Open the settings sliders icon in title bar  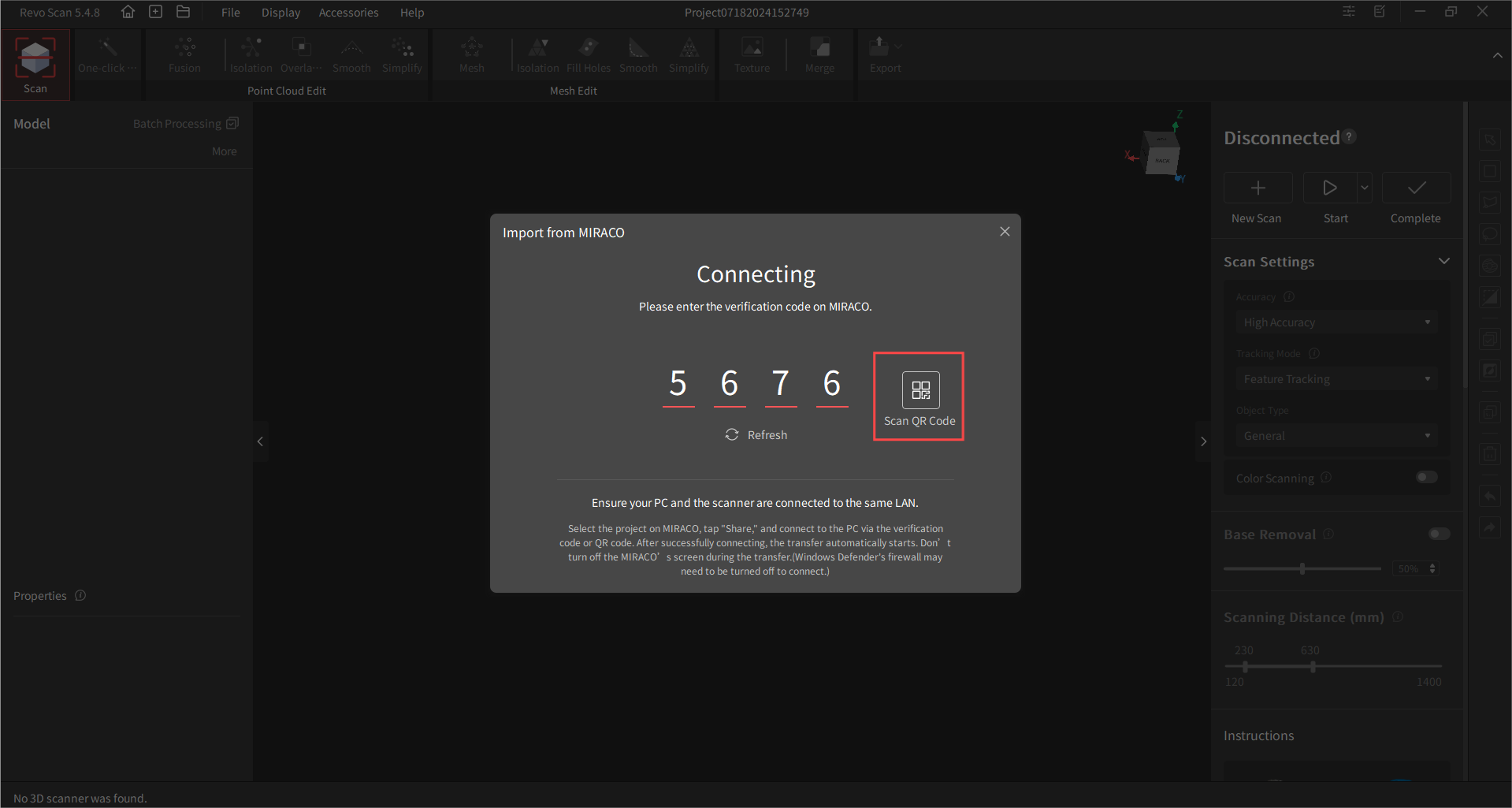click(1349, 12)
